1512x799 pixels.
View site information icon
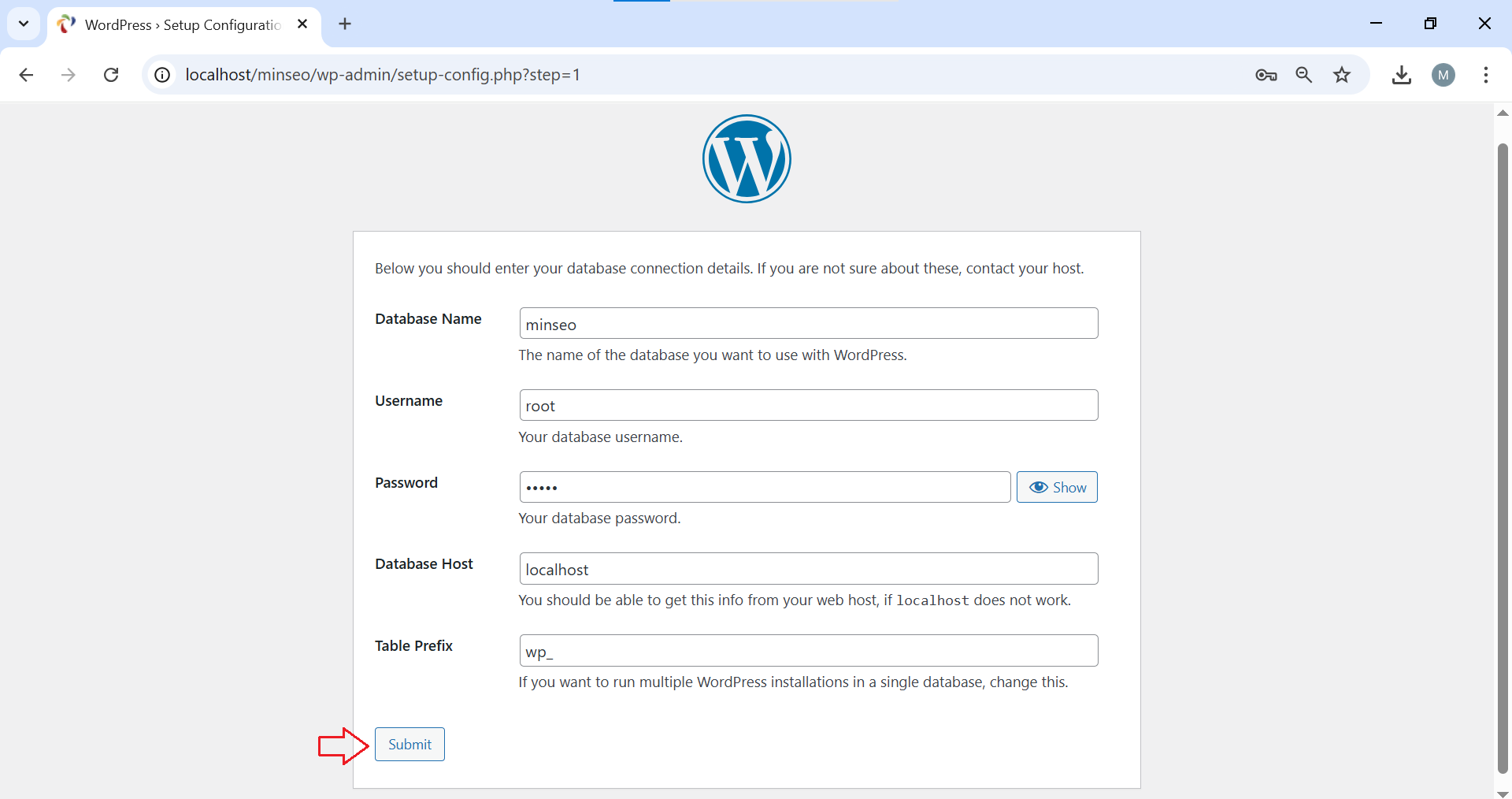click(162, 75)
